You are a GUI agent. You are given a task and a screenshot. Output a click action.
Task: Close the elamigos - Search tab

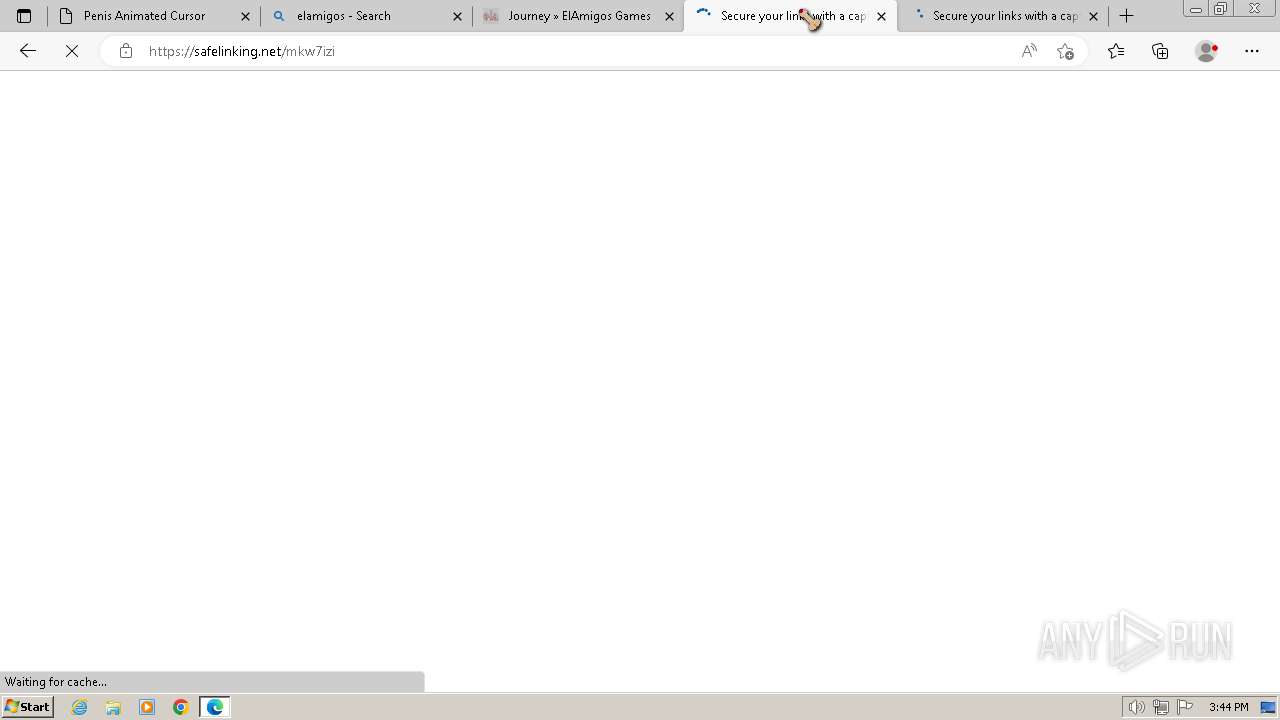[x=457, y=16]
